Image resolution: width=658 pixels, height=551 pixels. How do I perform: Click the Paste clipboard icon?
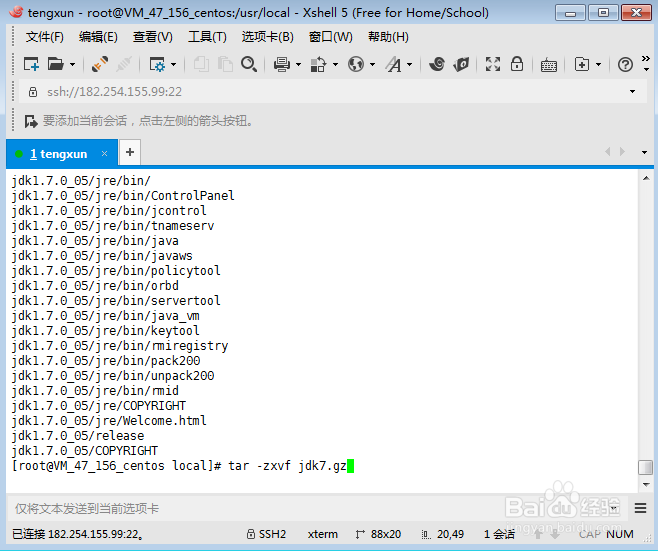tap(225, 64)
